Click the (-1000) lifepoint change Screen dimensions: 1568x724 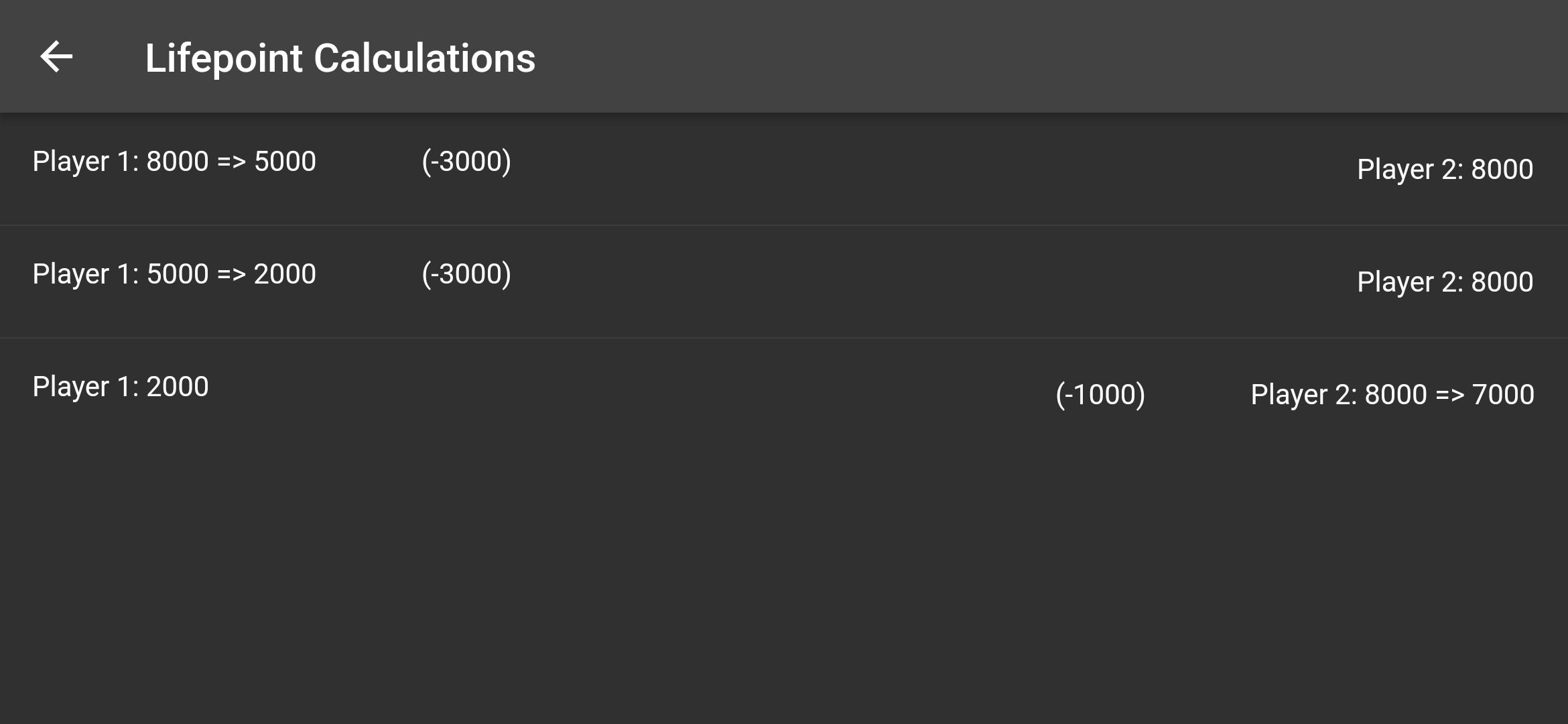point(1100,395)
